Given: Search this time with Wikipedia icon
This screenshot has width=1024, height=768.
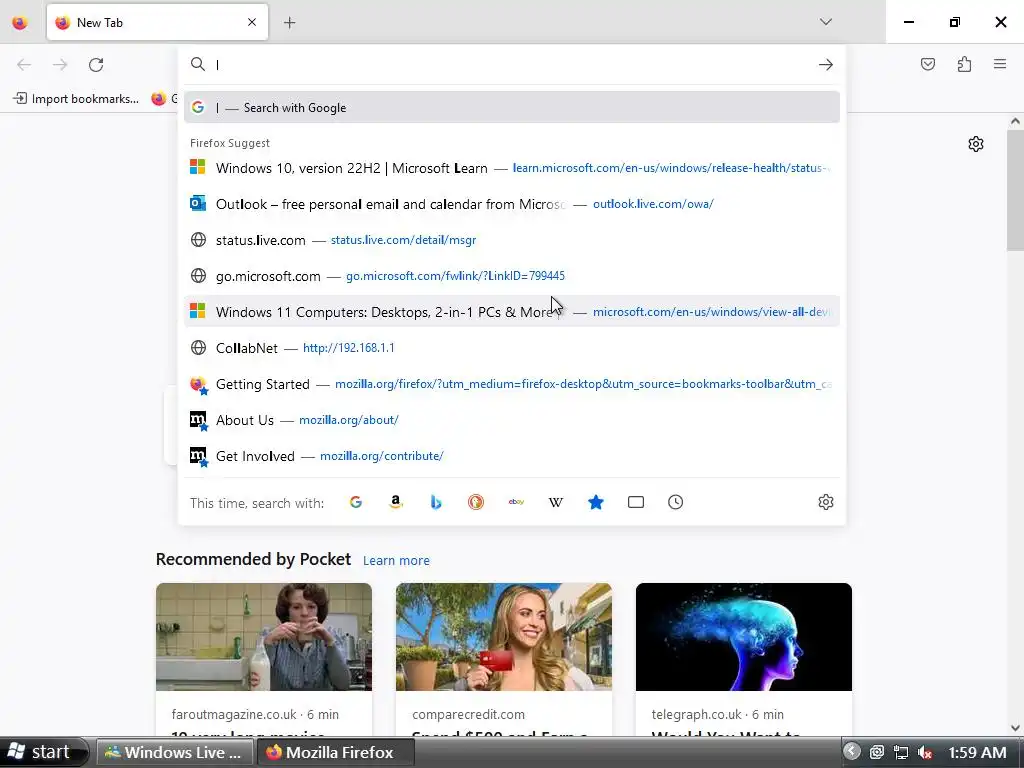Looking at the screenshot, I should pos(556,502).
